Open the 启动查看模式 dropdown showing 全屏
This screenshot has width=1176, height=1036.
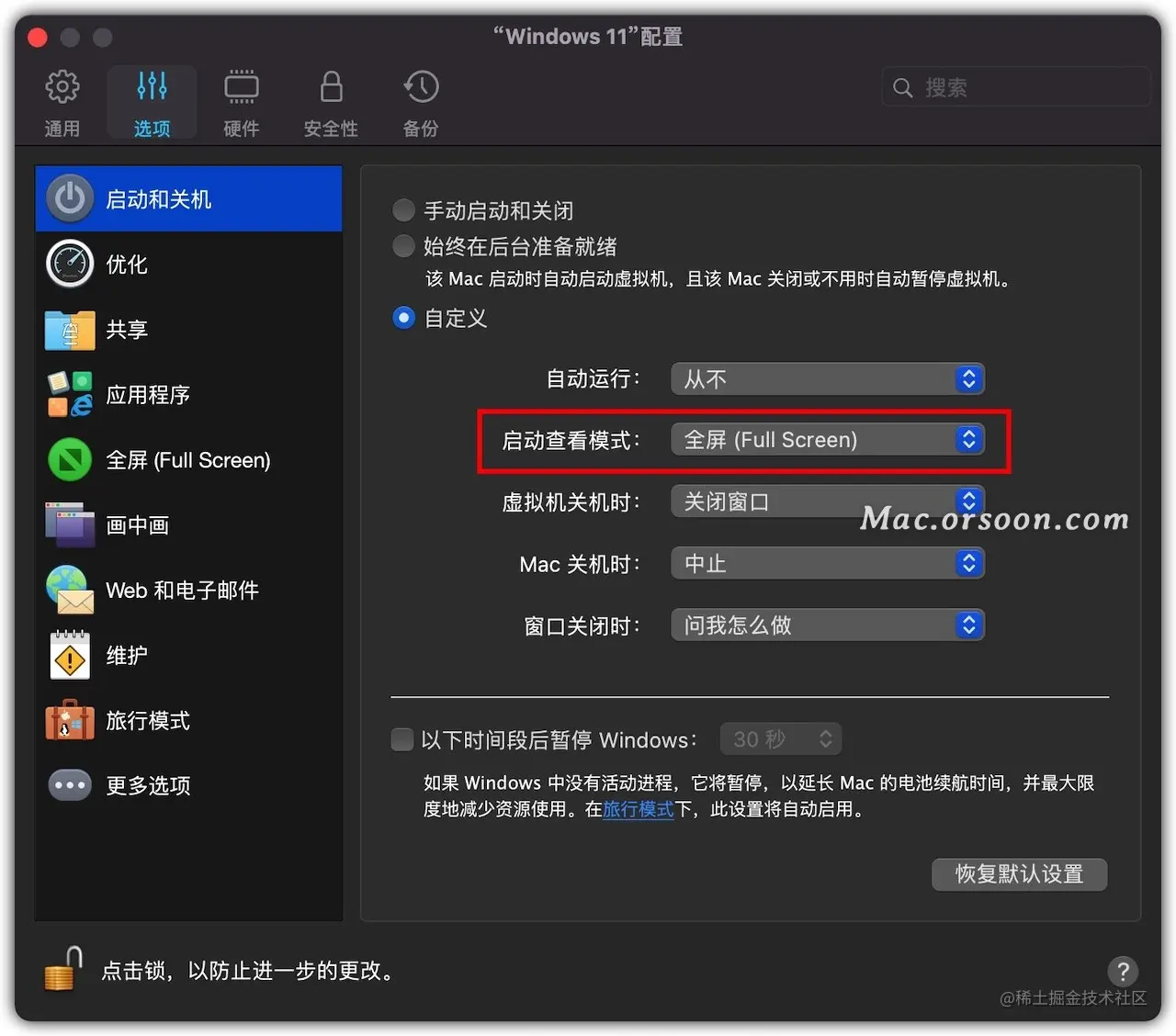[x=828, y=440]
